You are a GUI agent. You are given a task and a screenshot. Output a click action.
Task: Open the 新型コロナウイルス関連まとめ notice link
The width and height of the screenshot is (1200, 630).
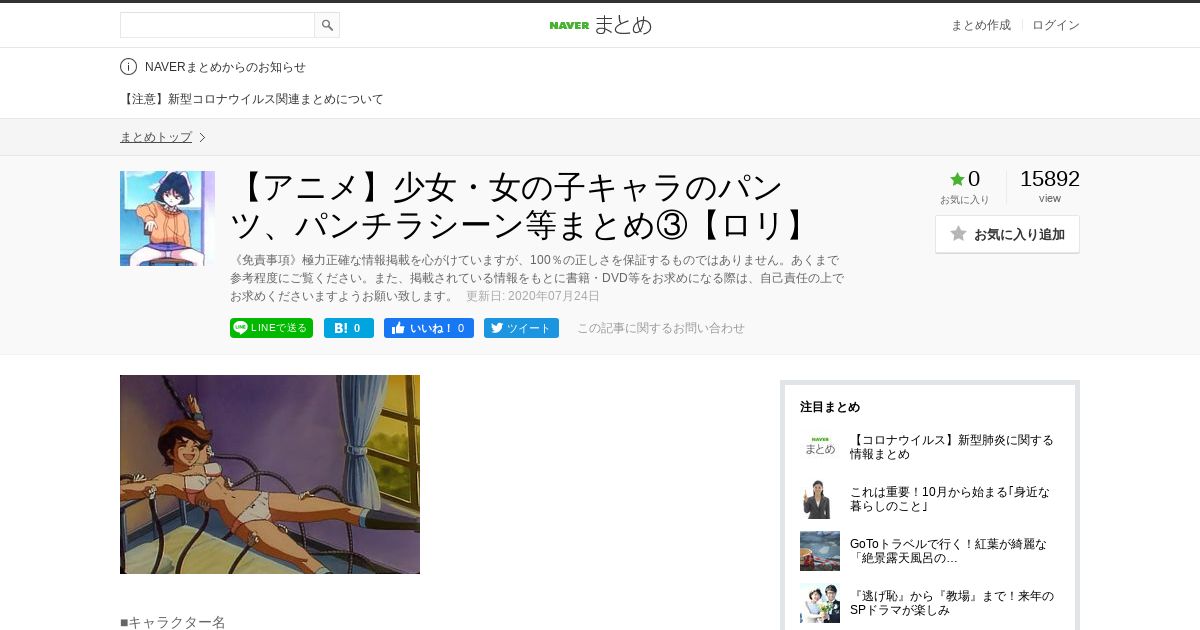click(x=252, y=99)
